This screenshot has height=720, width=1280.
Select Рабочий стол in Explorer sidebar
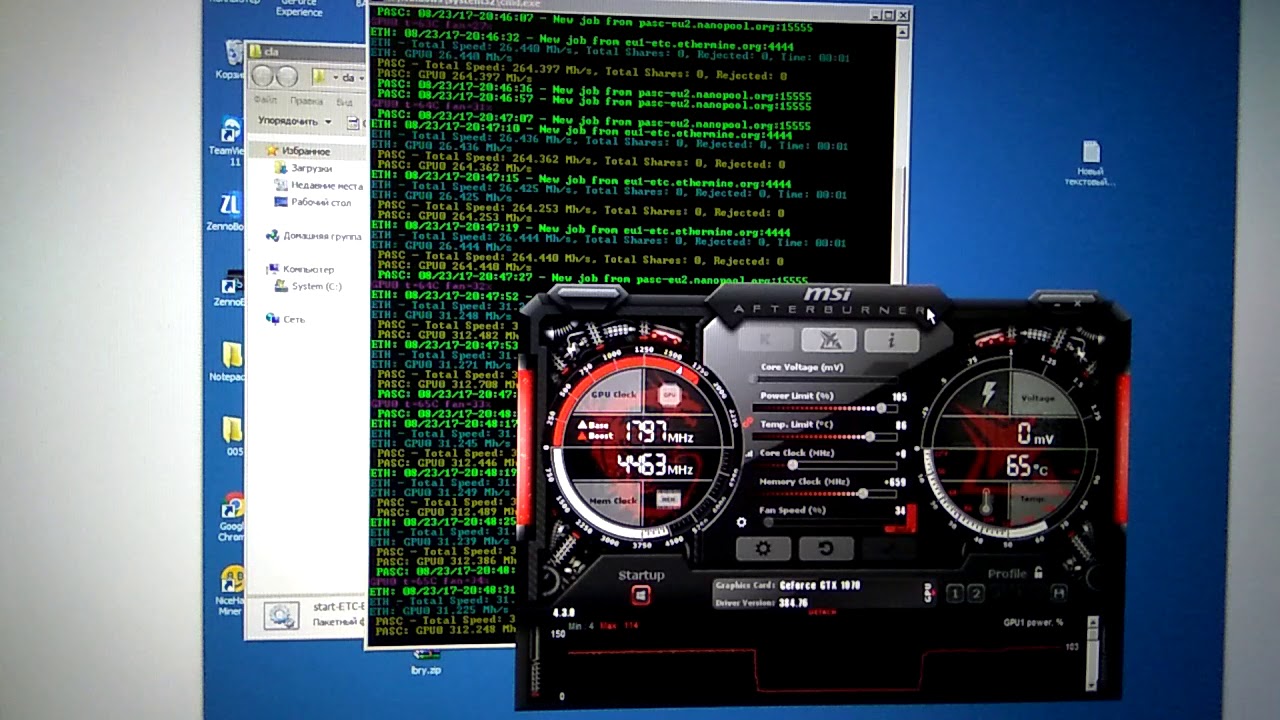tap(313, 202)
